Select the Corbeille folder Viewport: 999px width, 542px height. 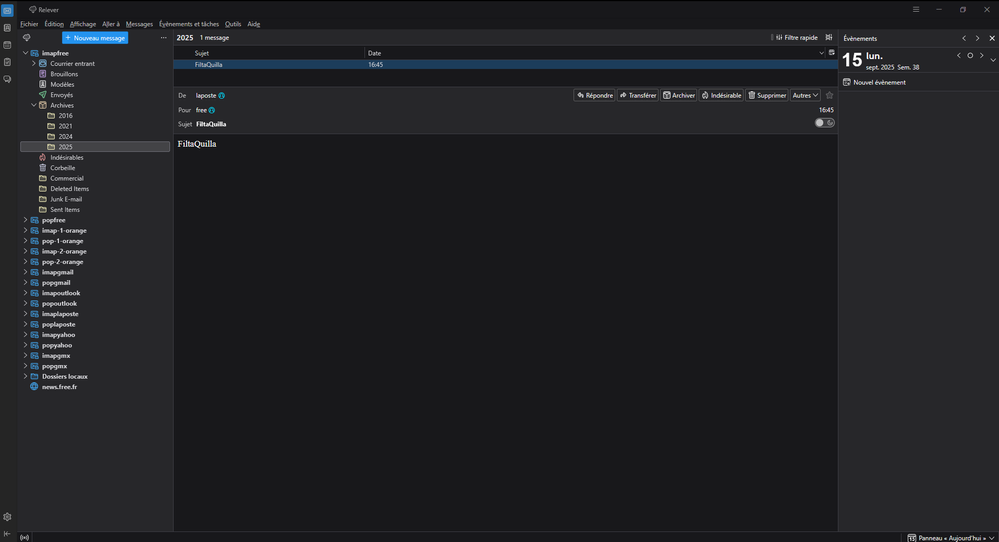tap(63, 168)
